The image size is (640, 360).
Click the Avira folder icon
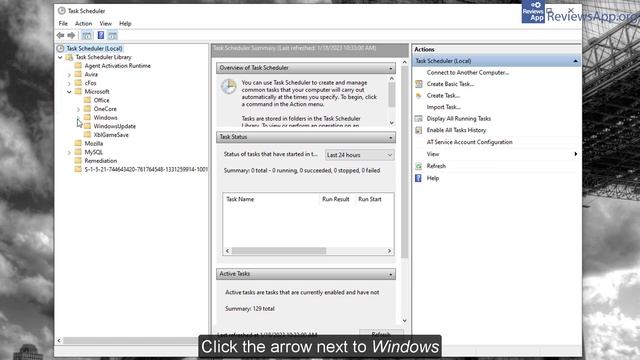[x=78, y=74]
